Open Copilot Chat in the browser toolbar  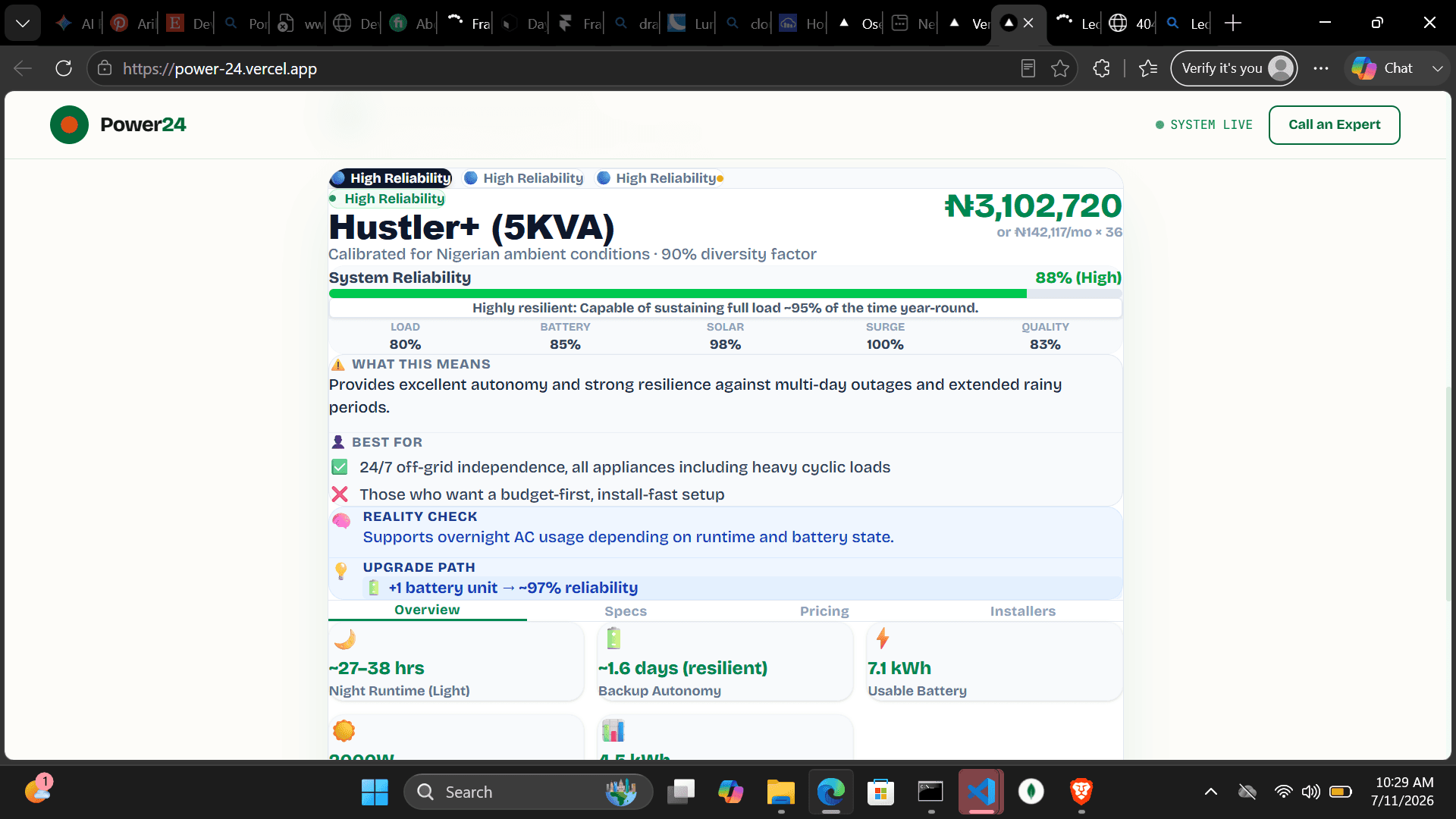tap(1382, 68)
